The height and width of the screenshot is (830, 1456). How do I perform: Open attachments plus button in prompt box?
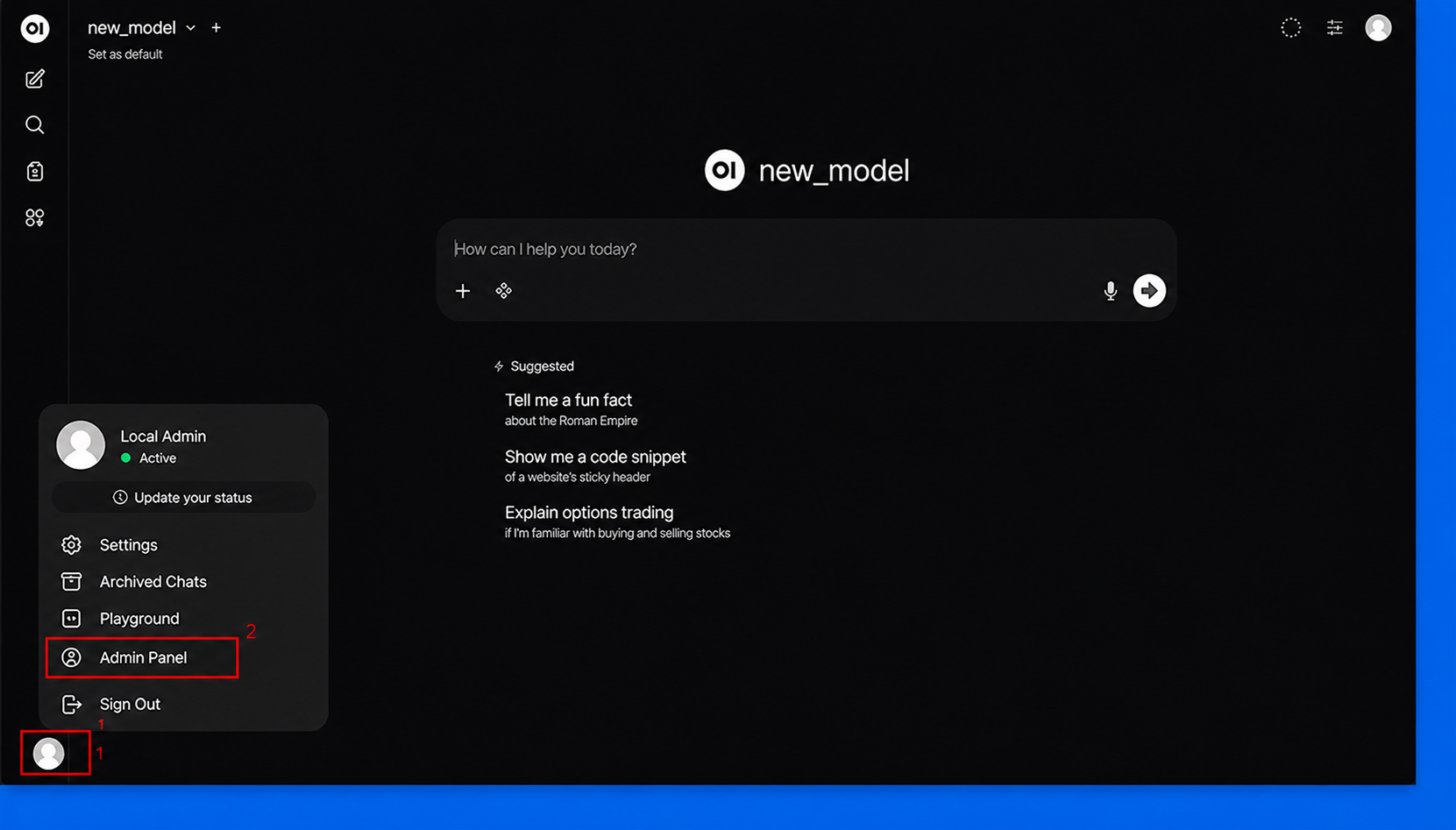point(463,291)
